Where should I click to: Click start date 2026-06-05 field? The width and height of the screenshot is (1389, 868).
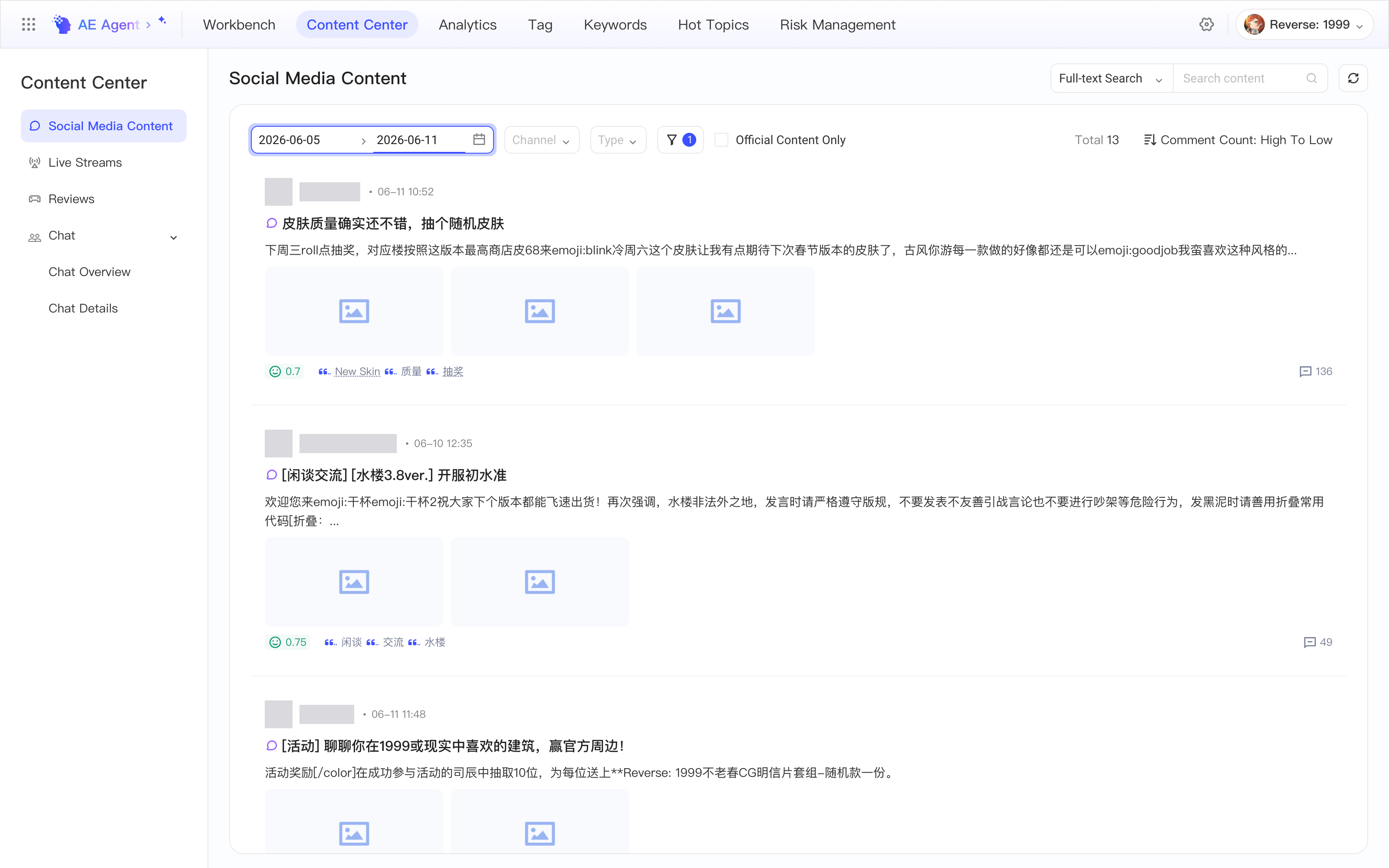coord(305,139)
